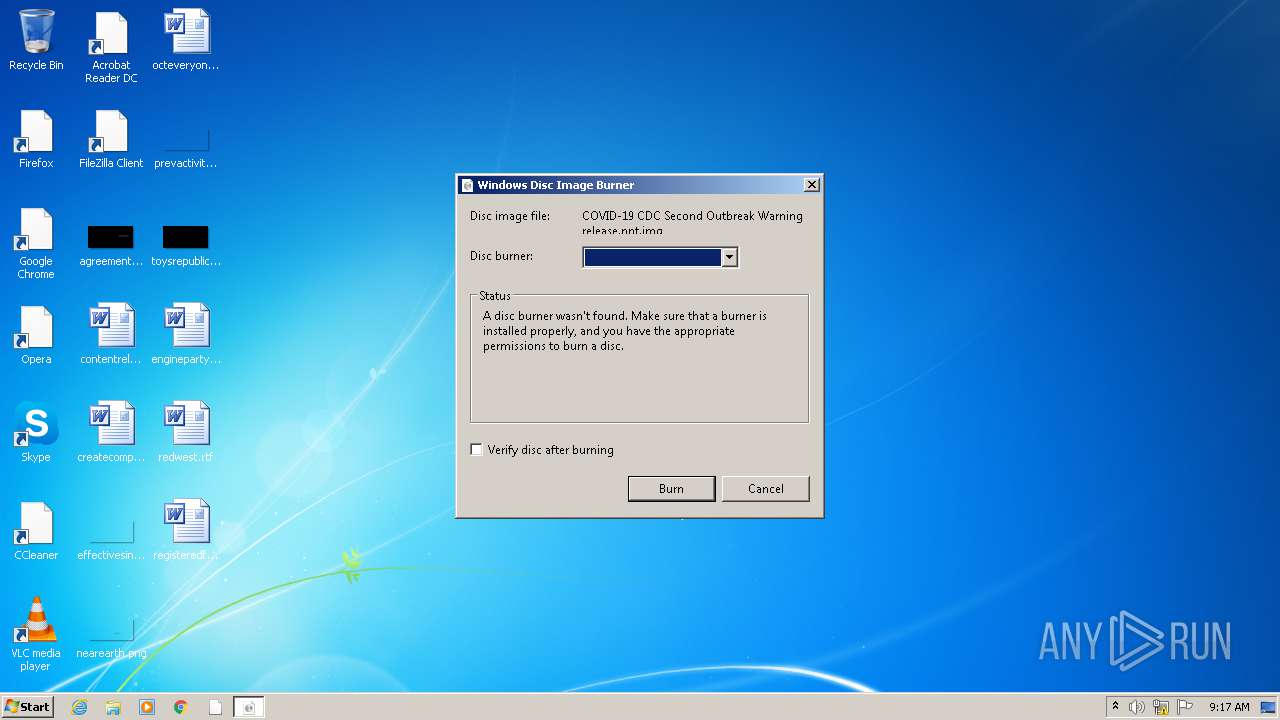Select the nearearth.png file icon
Viewport: 1280px width, 720px height.
(111, 638)
